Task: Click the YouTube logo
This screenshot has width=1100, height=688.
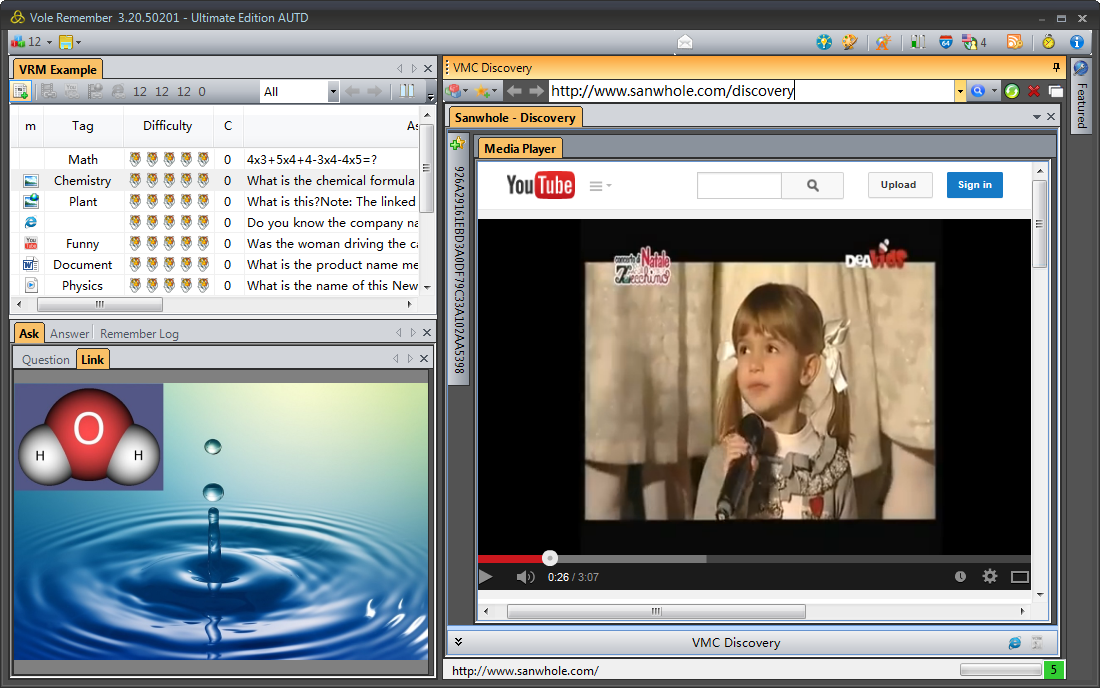Action: [x=540, y=185]
